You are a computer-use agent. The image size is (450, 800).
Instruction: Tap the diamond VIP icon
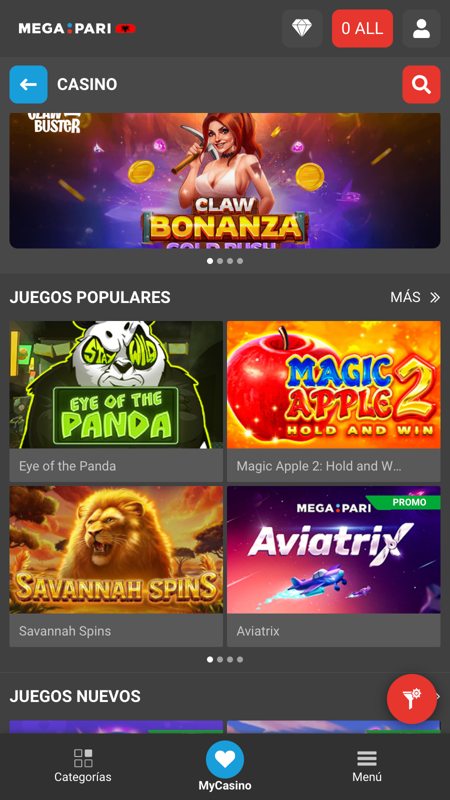pos(302,29)
